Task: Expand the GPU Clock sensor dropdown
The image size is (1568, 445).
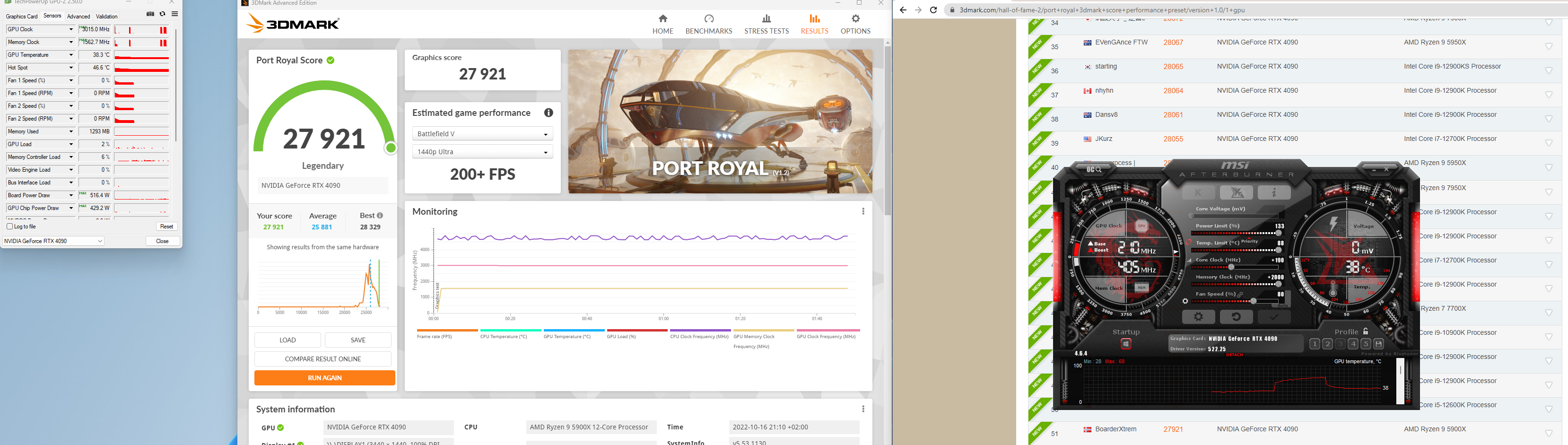Action: (x=71, y=29)
